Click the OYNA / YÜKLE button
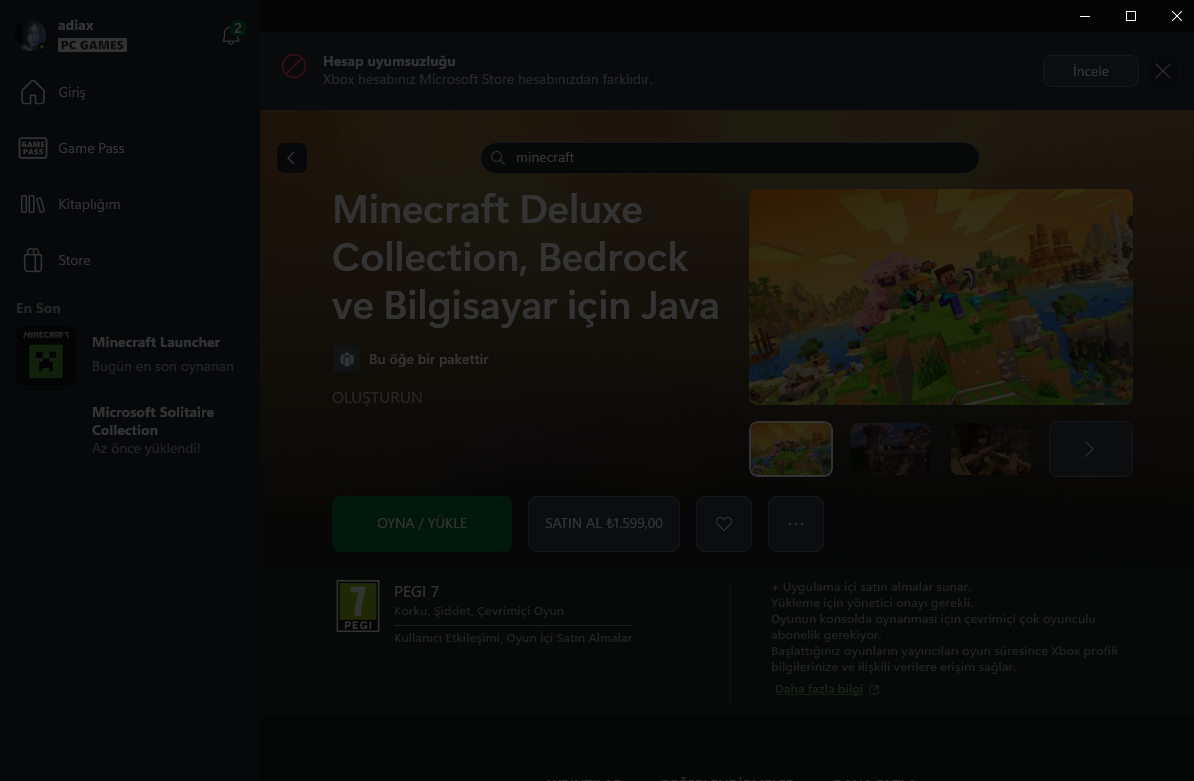Viewport: 1194px width, 781px height. [x=422, y=524]
